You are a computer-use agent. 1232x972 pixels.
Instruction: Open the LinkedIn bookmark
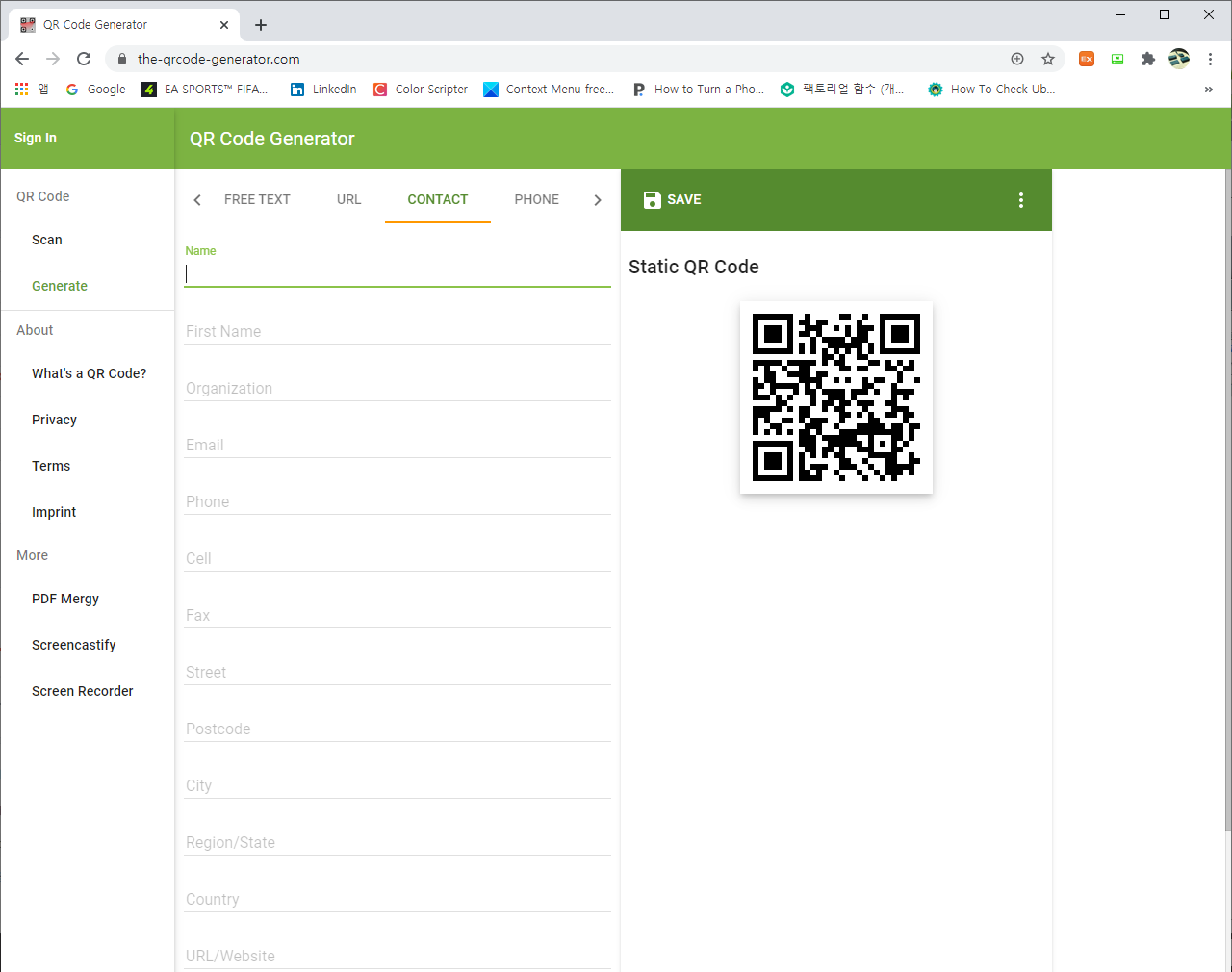(x=323, y=89)
